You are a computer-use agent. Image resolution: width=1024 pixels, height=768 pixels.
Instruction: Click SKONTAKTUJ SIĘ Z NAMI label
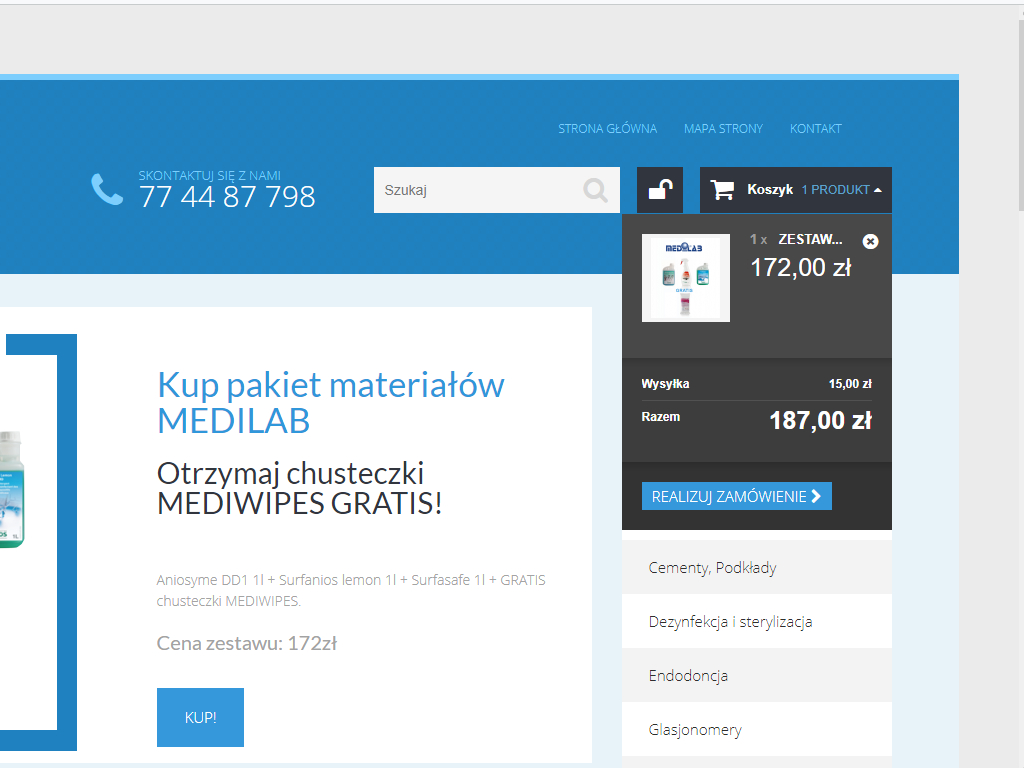210,176
